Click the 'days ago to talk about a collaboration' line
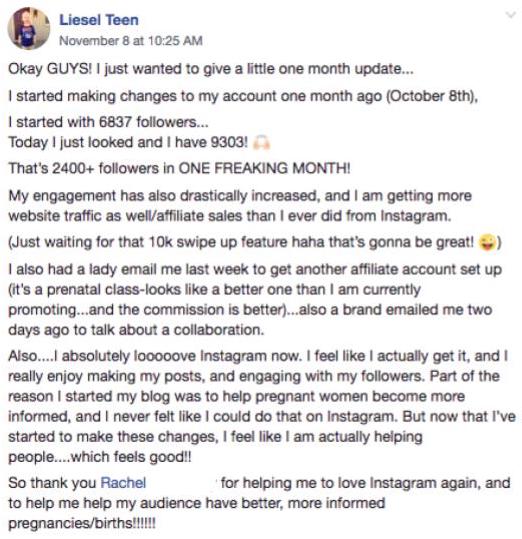The width and height of the screenshot is (522, 539). pyautogui.click(x=136, y=330)
